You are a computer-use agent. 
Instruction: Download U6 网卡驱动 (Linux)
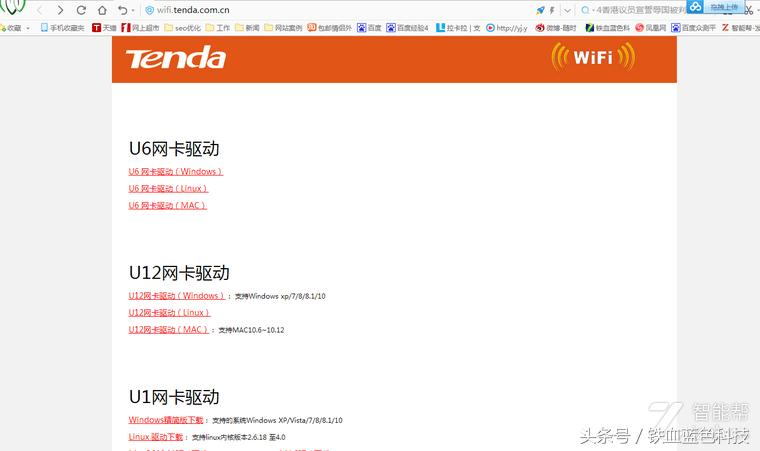pos(168,189)
